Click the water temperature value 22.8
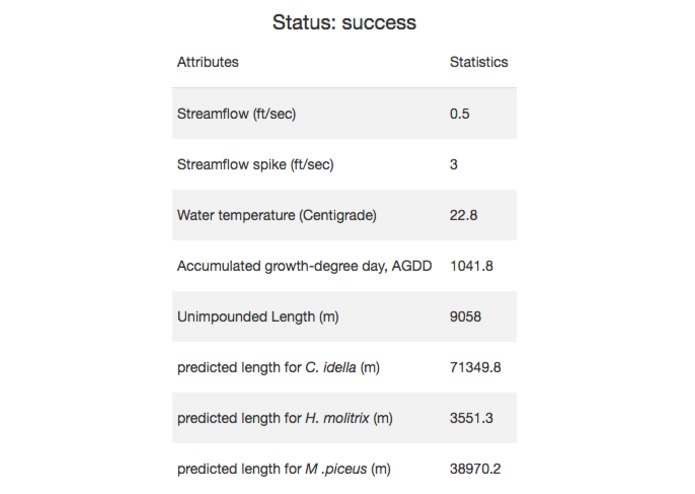The height and width of the screenshot is (494, 695). [464, 215]
